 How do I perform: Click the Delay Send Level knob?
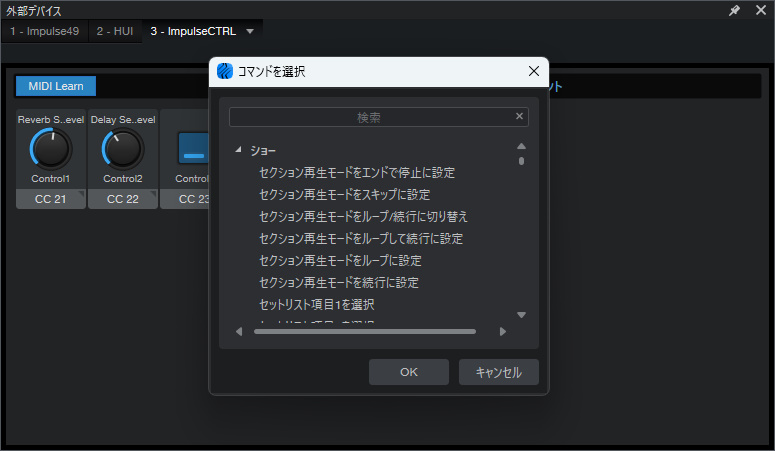123,149
